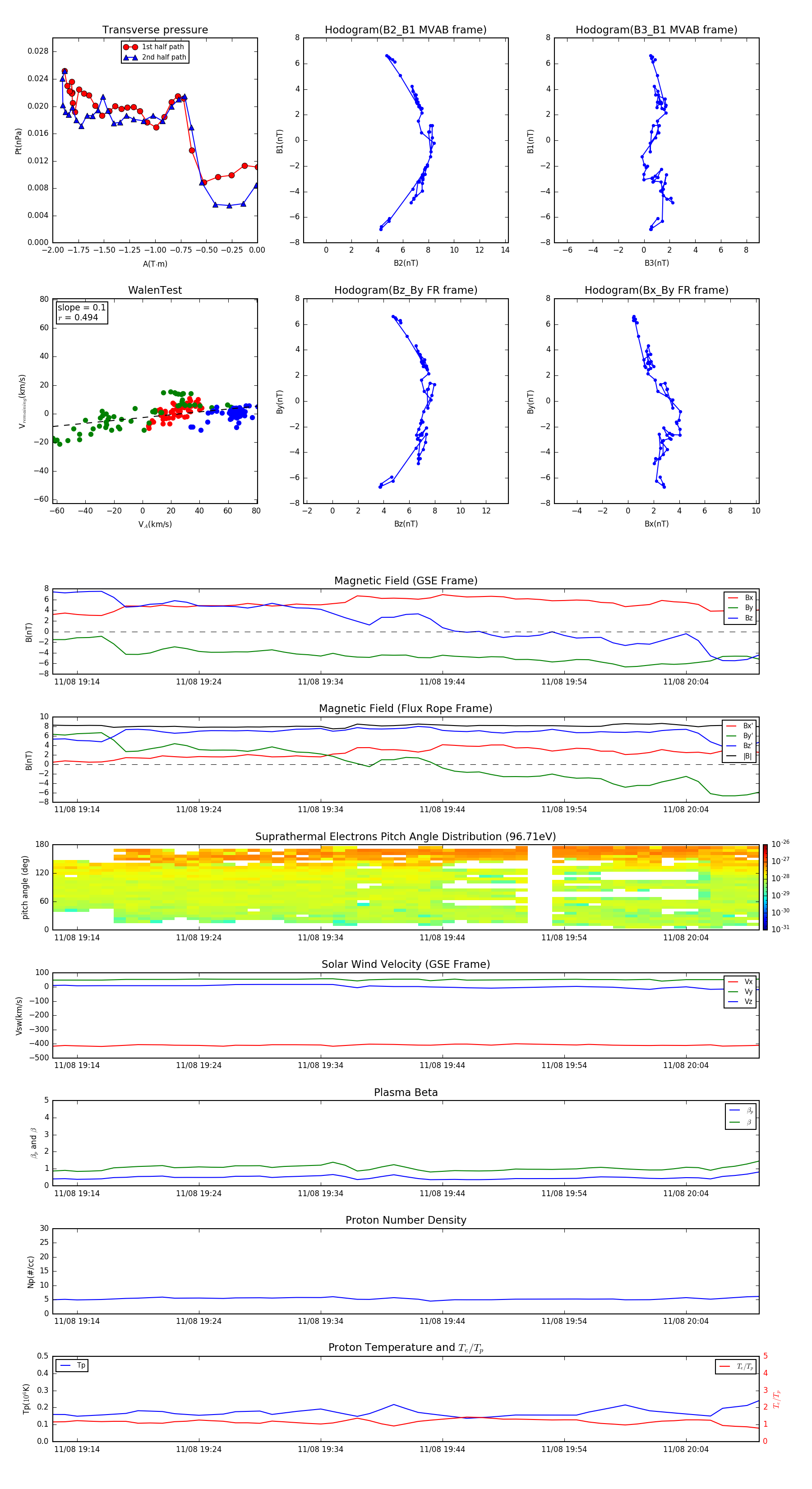Click the βp legend entry in Plasma Beta plot
This screenshot has height=1489, width=812.
click(x=741, y=1110)
